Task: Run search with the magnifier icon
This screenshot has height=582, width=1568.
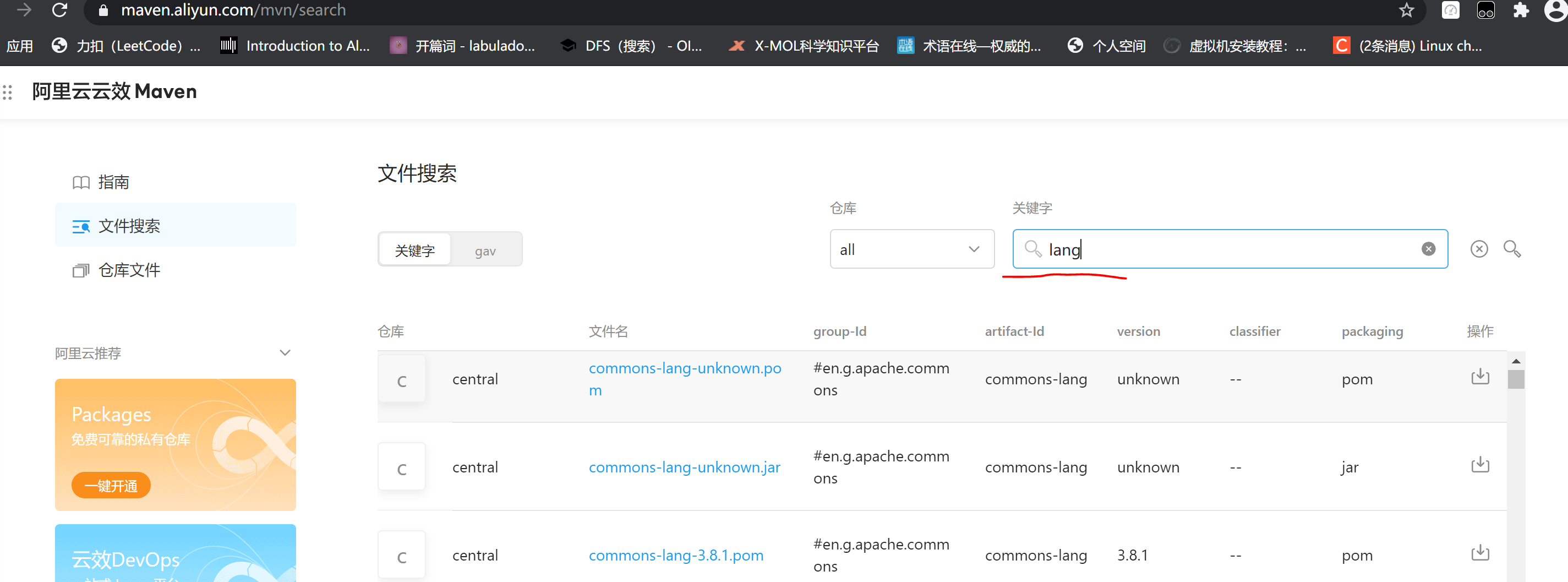Action: tap(1512, 249)
